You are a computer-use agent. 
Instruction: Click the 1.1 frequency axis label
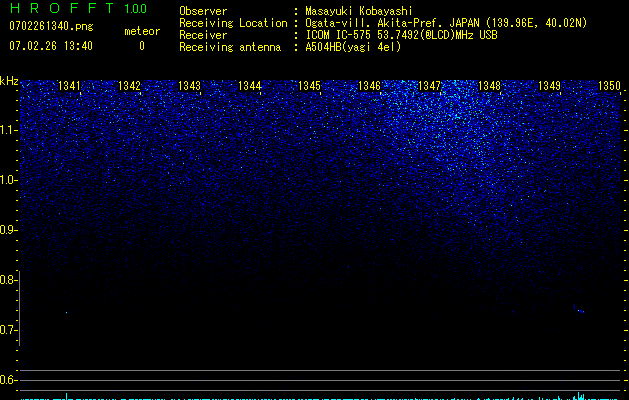(x=8, y=130)
